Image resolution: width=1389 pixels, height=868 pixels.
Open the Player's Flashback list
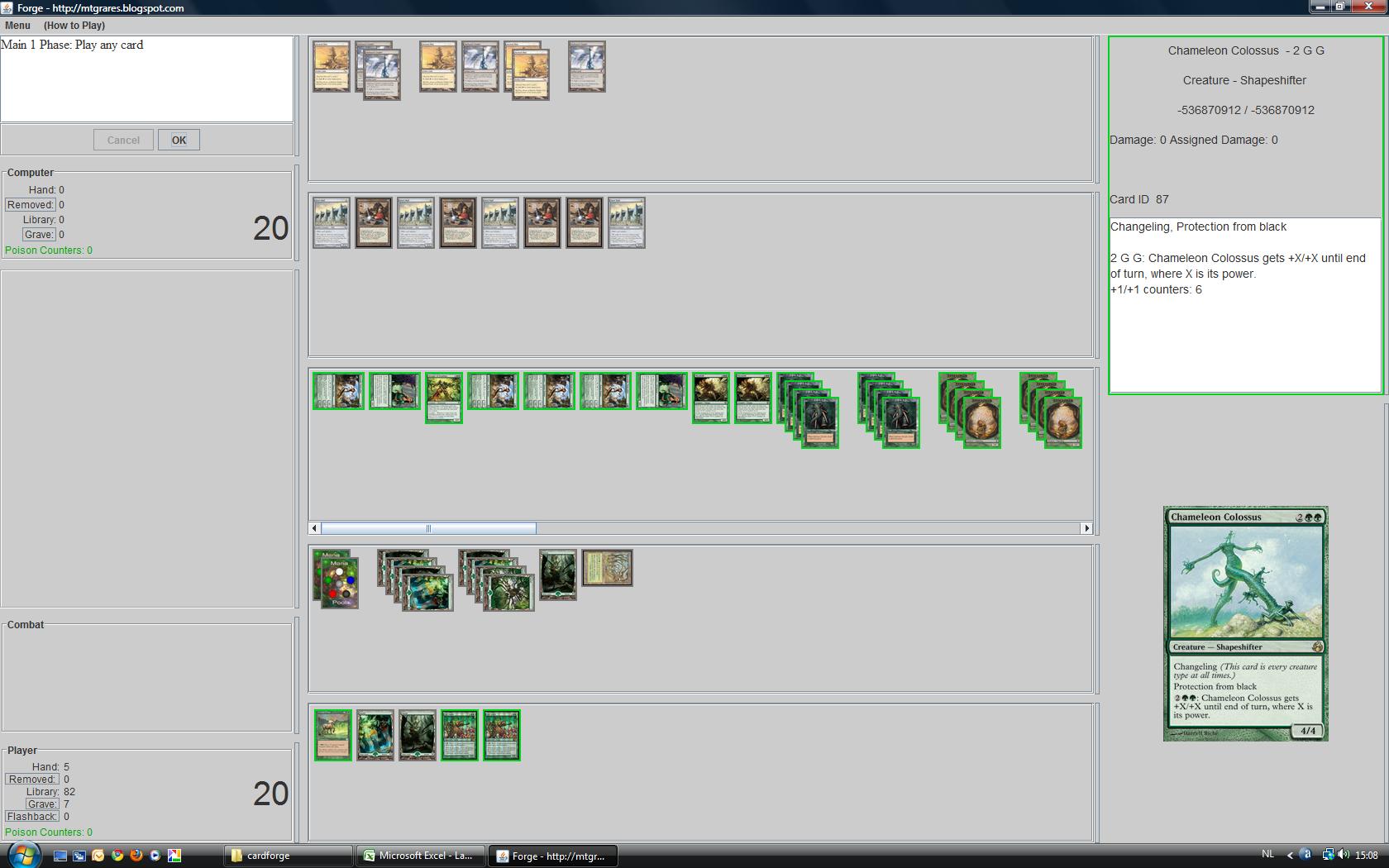(x=32, y=817)
